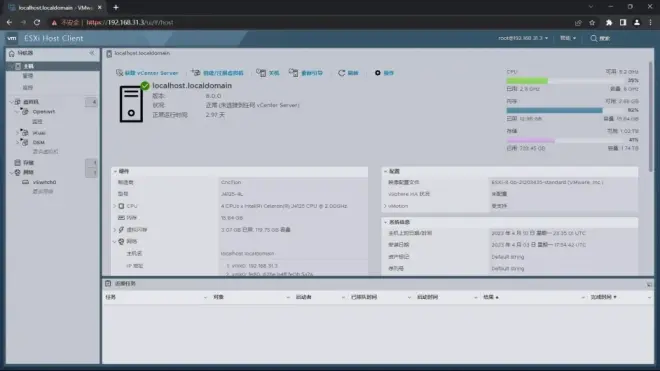Click Shut down (关机) toolbar button
660x371 pixels.
tap(268, 73)
